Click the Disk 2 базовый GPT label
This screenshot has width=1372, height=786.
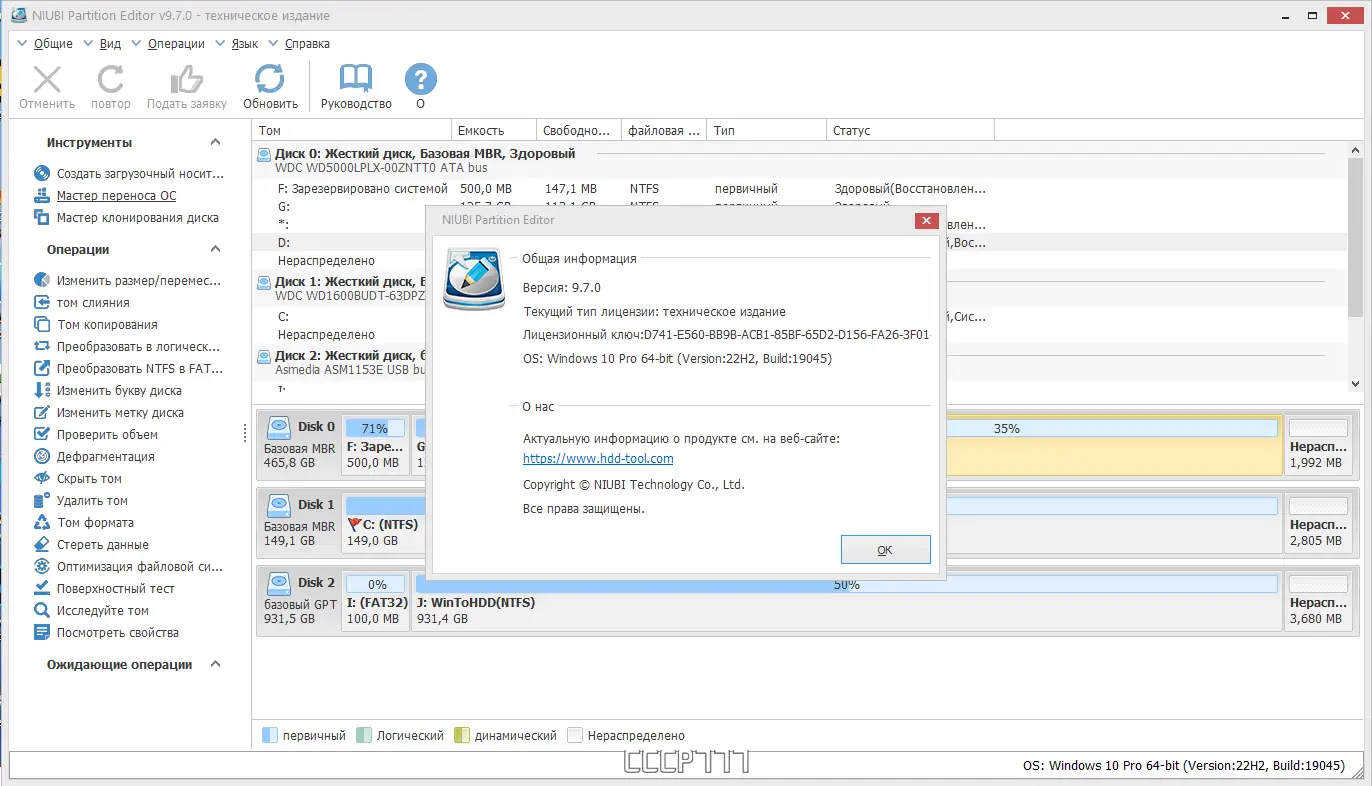coord(300,605)
